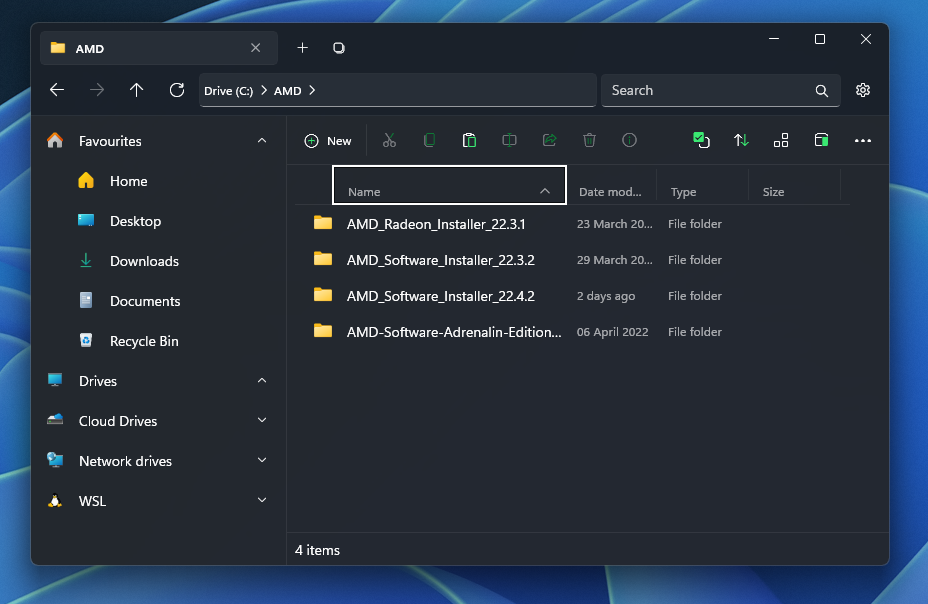The image size is (928, 604).
Task: Expand the Network drives section chevron
Action: point(262,460)
